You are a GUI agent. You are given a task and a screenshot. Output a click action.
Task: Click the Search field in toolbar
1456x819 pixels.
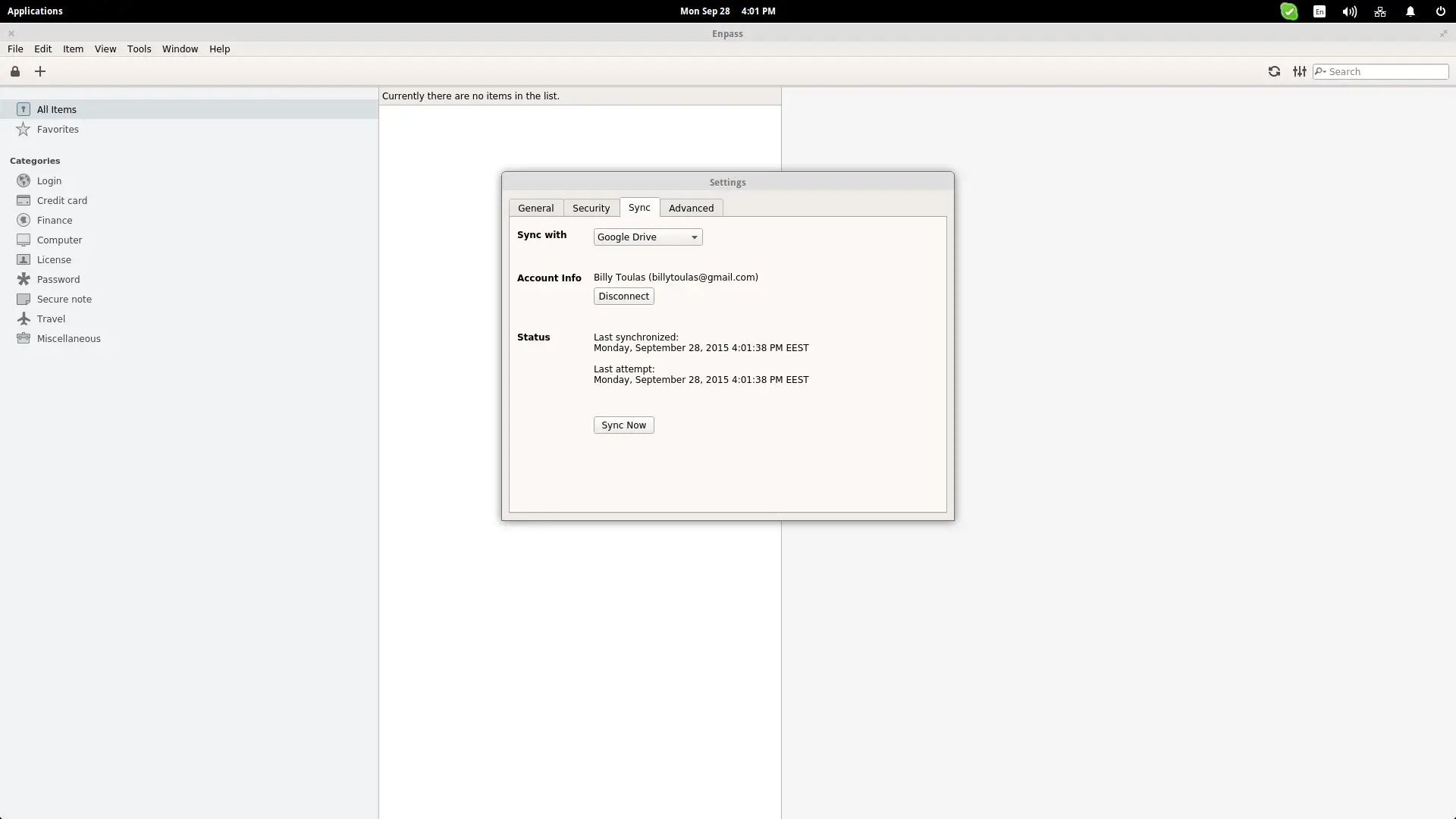(x=1381, y=71)
